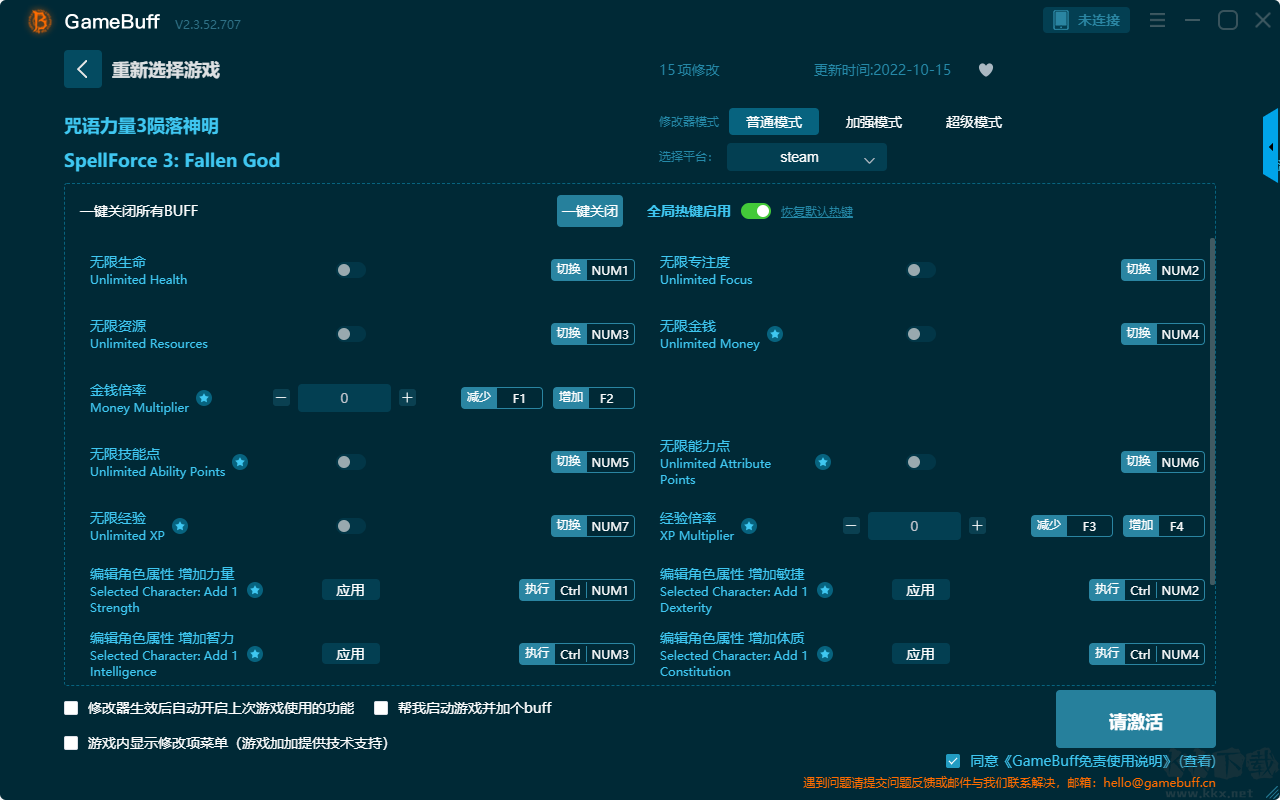
Task: Click star badge next to Unlimited Ability Points
Action: coord(240,462)
